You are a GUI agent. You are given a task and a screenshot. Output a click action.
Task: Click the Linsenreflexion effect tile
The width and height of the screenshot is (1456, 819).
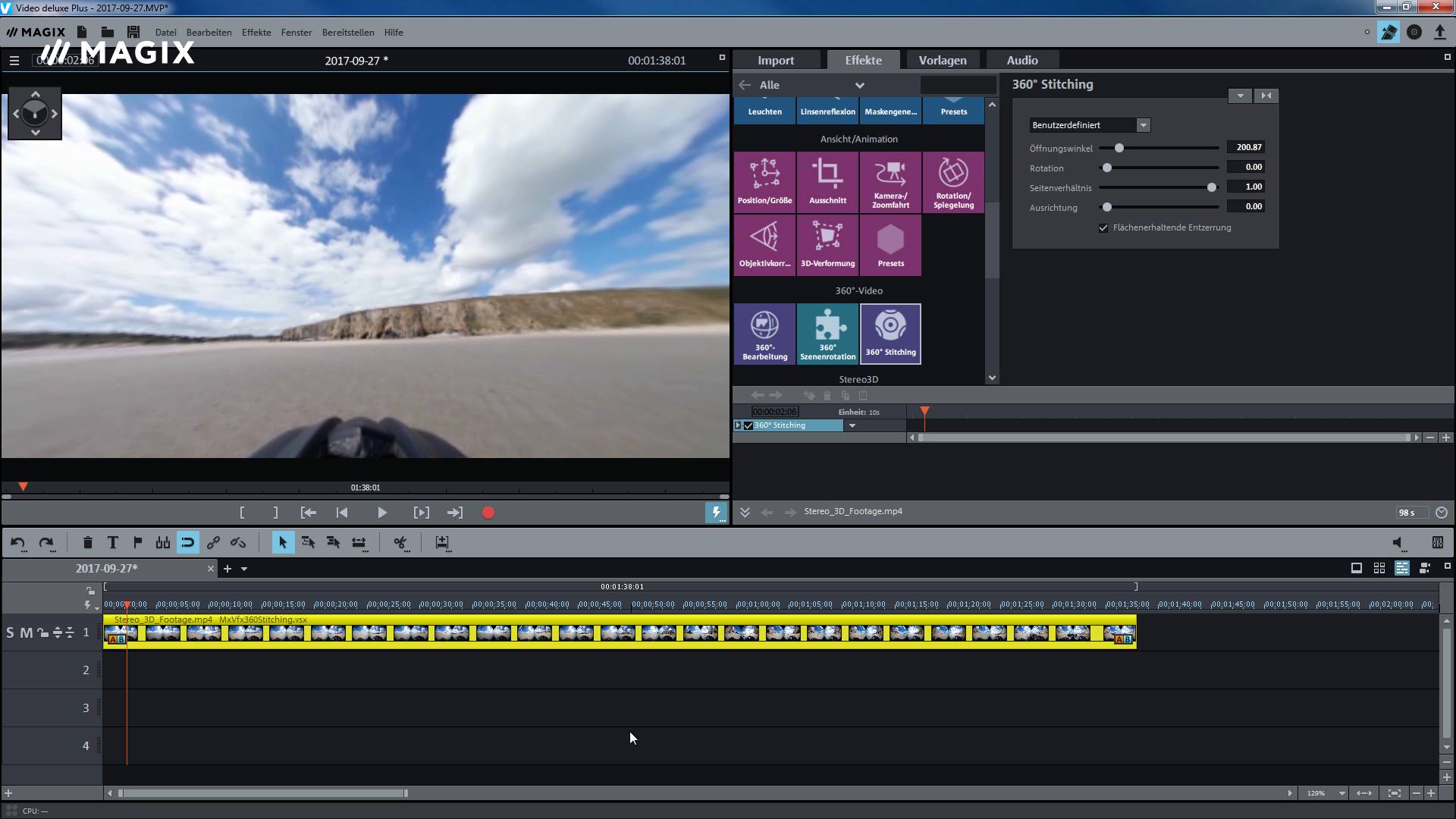pyautogui.click(x=827, y=111)
